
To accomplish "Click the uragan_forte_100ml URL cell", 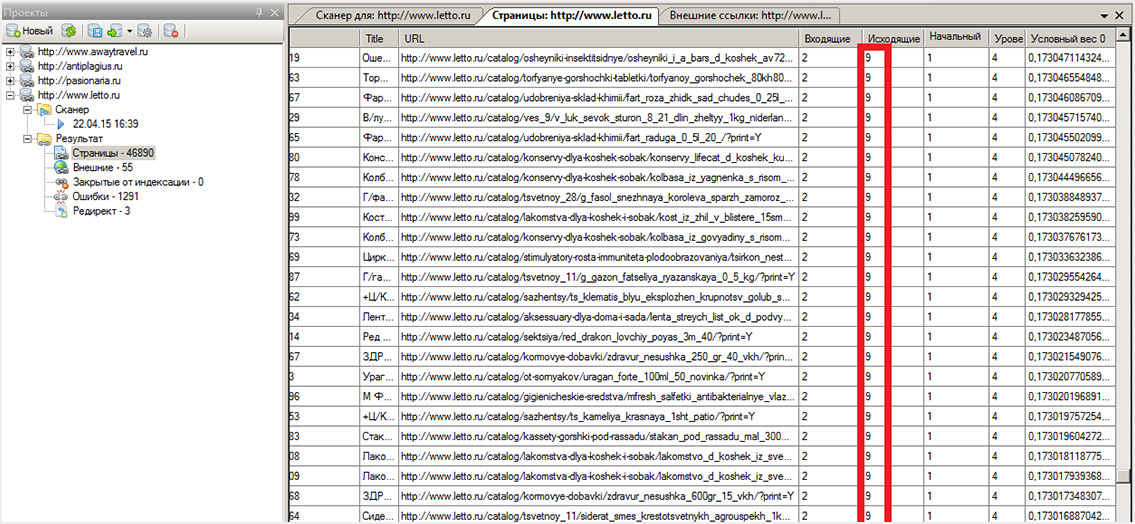I will point(599,376).
